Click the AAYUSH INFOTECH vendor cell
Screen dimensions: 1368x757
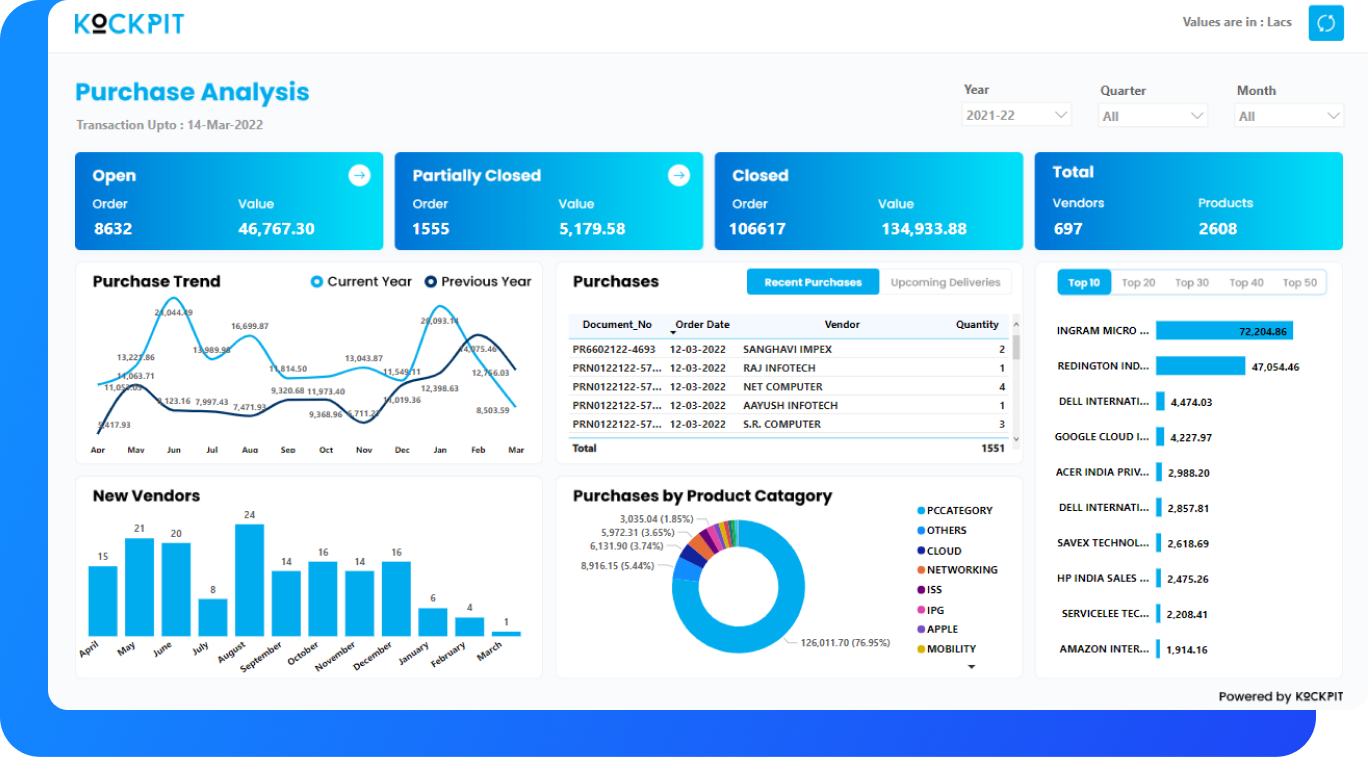pos(790,406)
